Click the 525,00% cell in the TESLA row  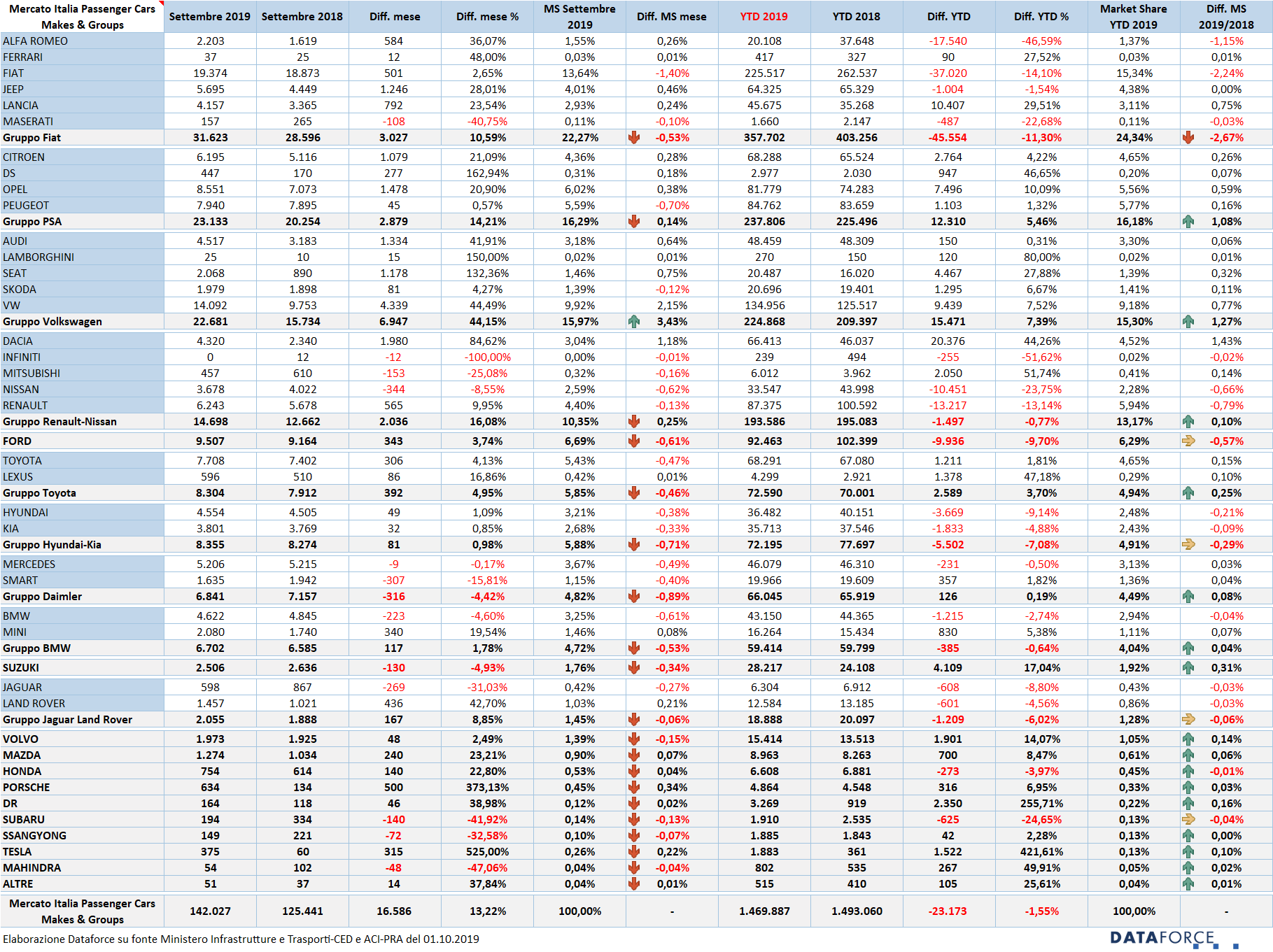[x=487, y=852]
